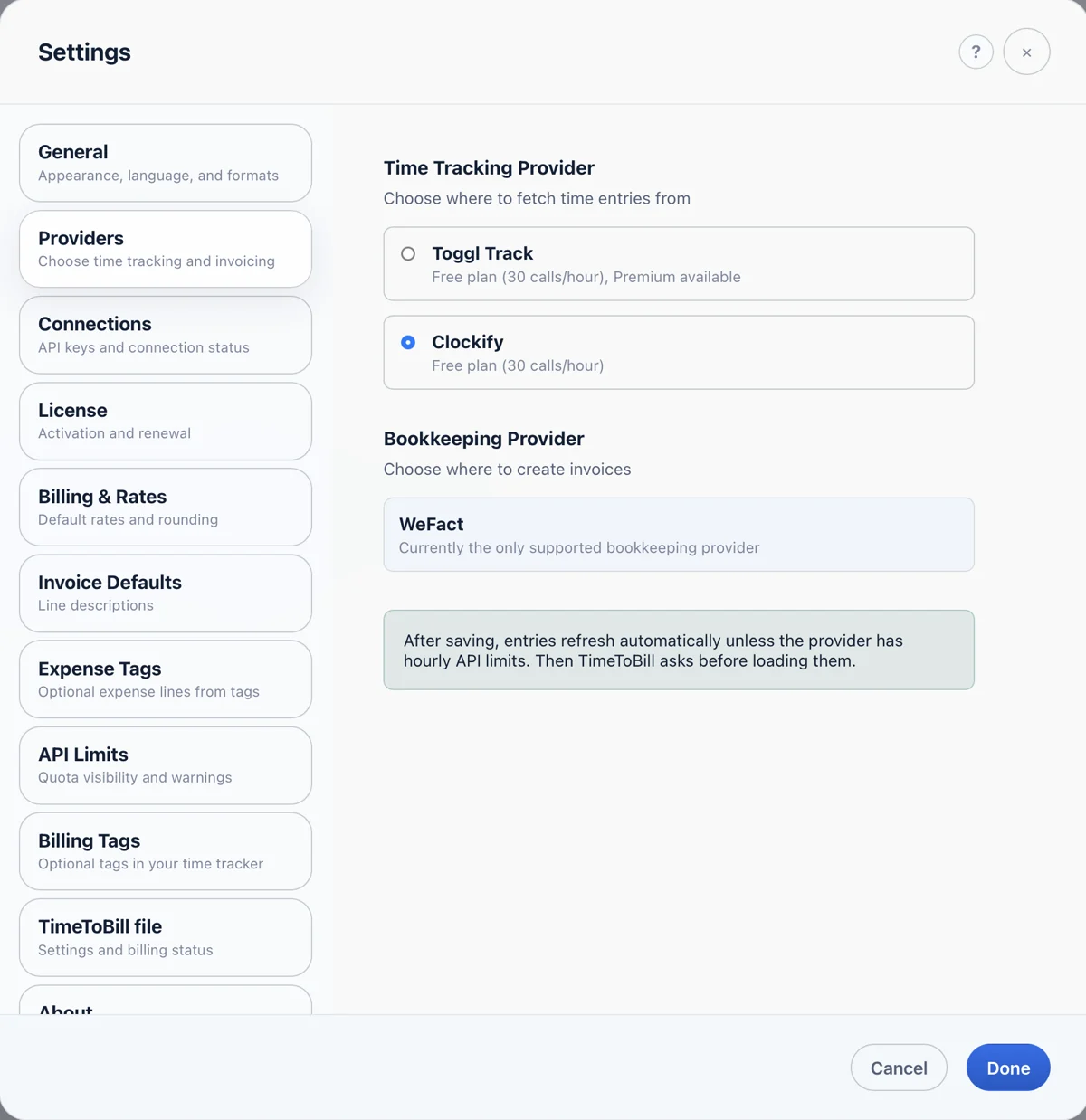The width and height of the screenshot is (1086, 1120).
Task: Show Invoice Defaults section
Action: click(166, 593)
